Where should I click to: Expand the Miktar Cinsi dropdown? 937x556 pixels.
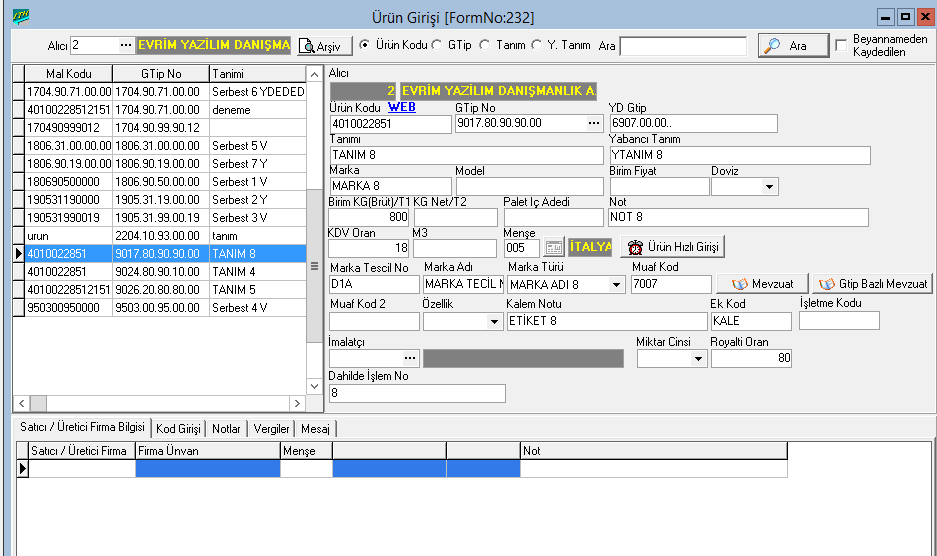(698, 359)
